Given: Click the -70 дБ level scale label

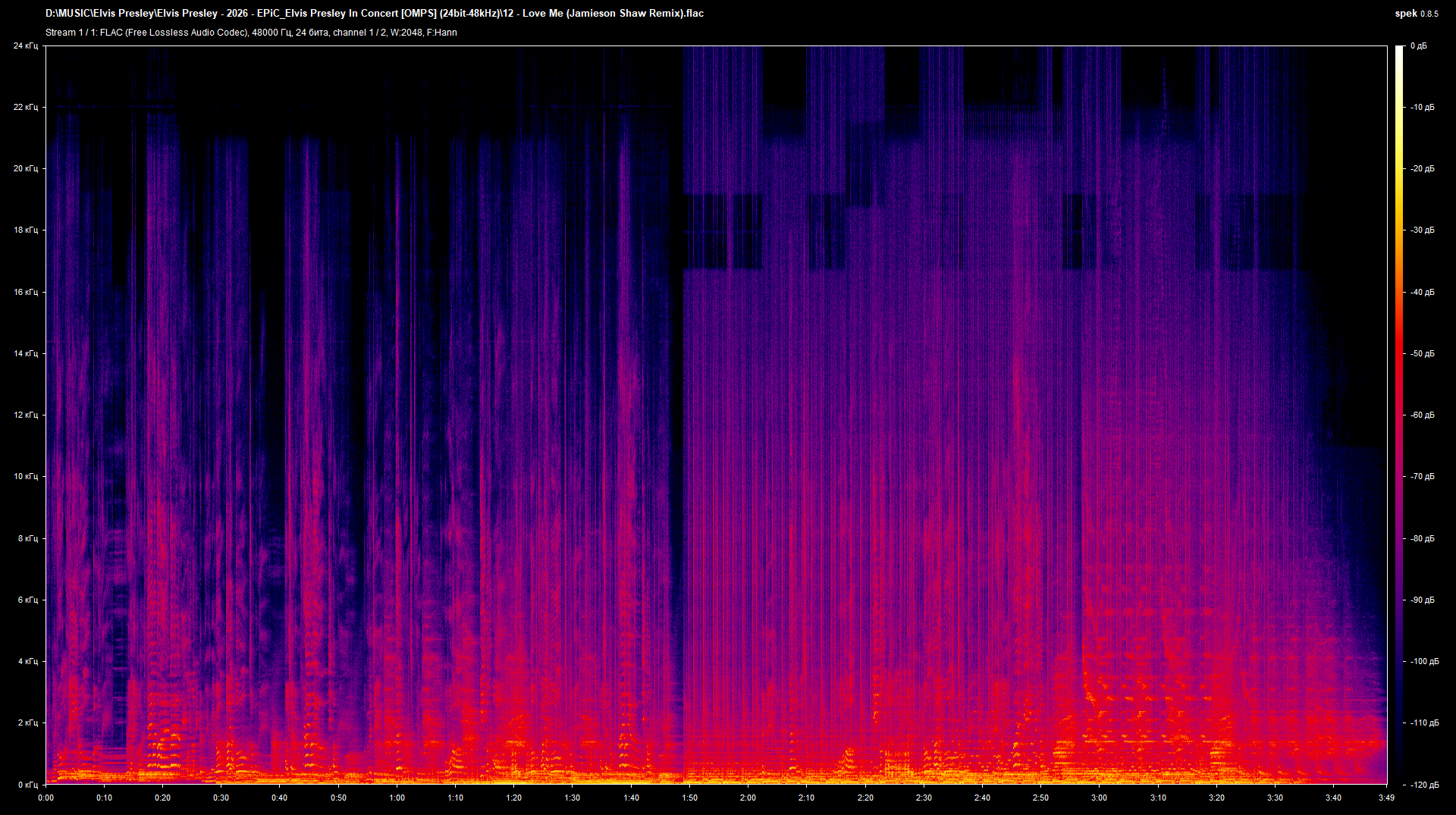Looking at the screenshot, I should (1423, 477).
